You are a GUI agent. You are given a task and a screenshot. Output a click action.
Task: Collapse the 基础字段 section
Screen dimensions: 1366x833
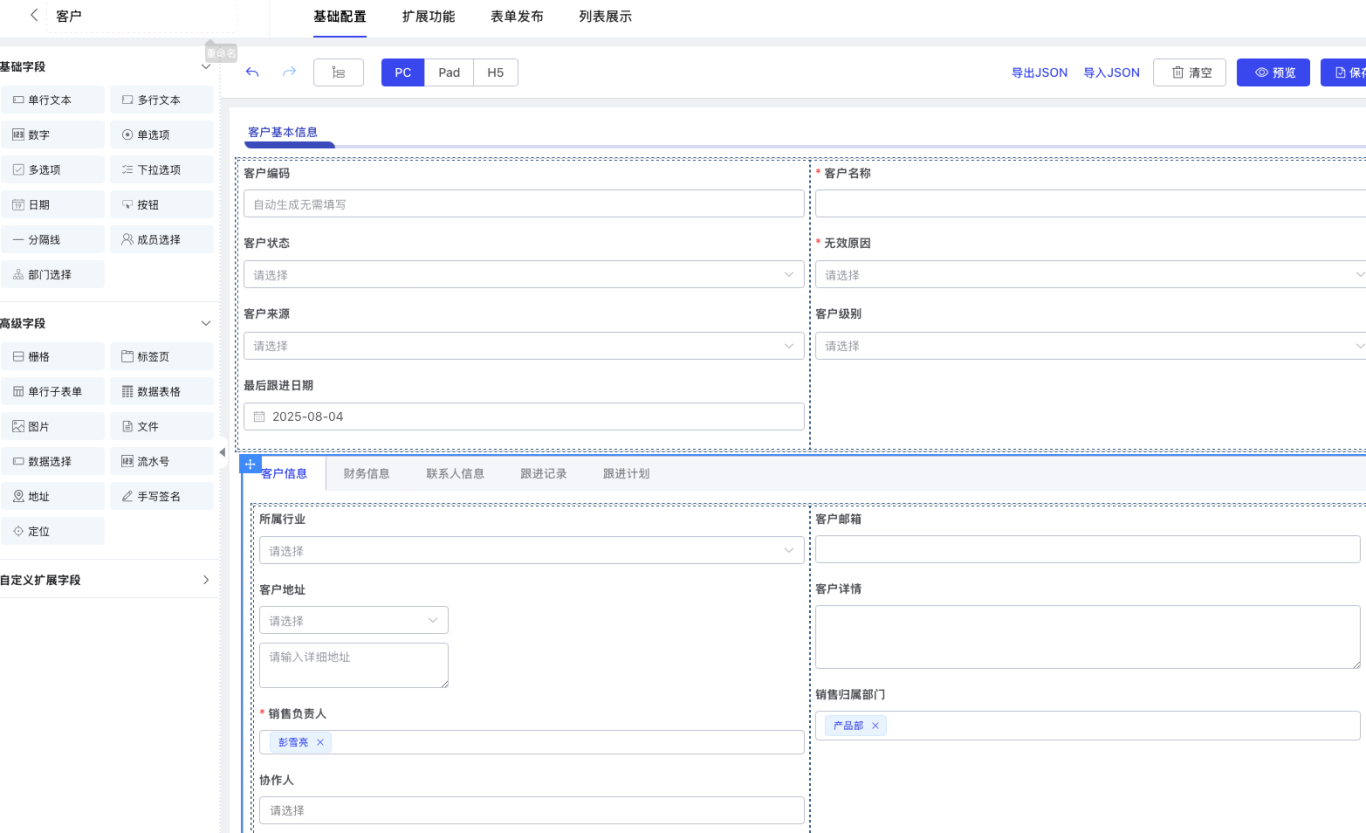click(206, 67)
